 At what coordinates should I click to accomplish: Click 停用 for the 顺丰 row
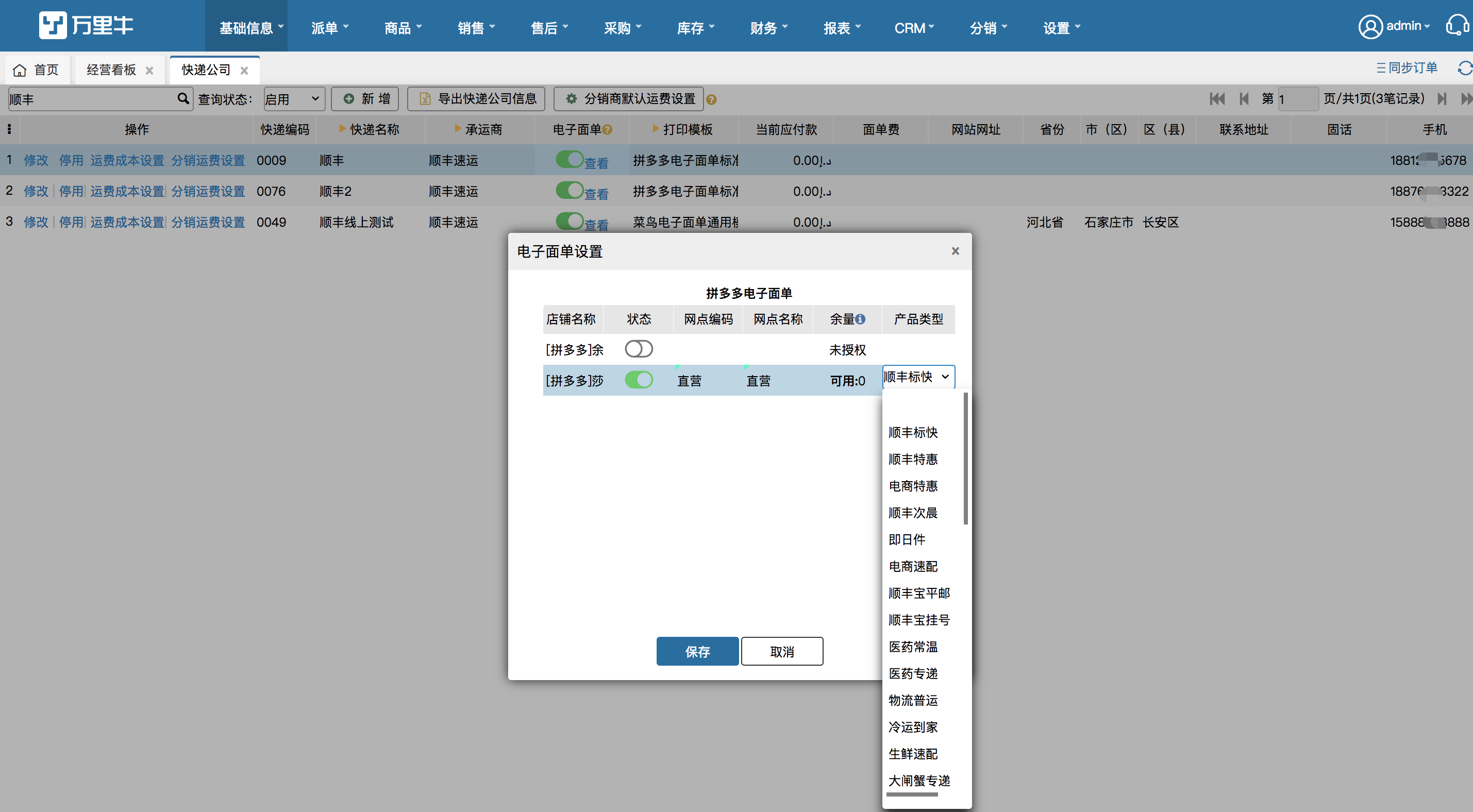coord(72,160)
